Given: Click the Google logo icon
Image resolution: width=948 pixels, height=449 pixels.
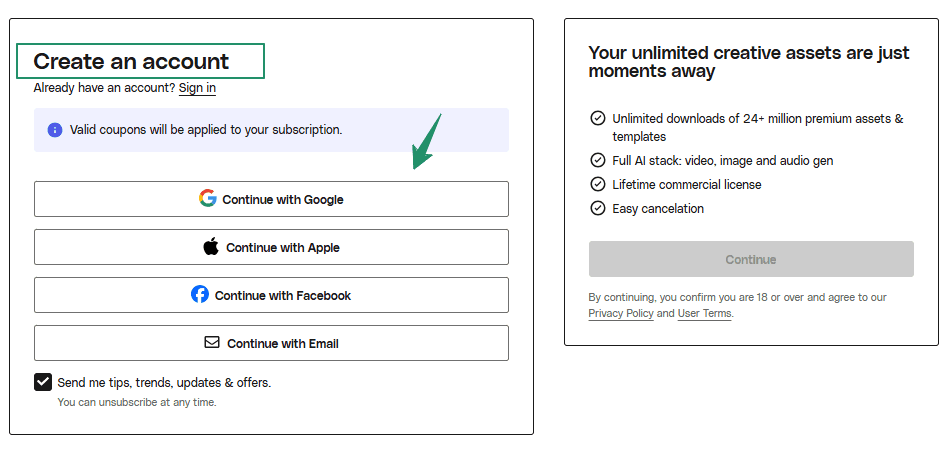Looking at the screenshot, I should click(x=208, y=198).
